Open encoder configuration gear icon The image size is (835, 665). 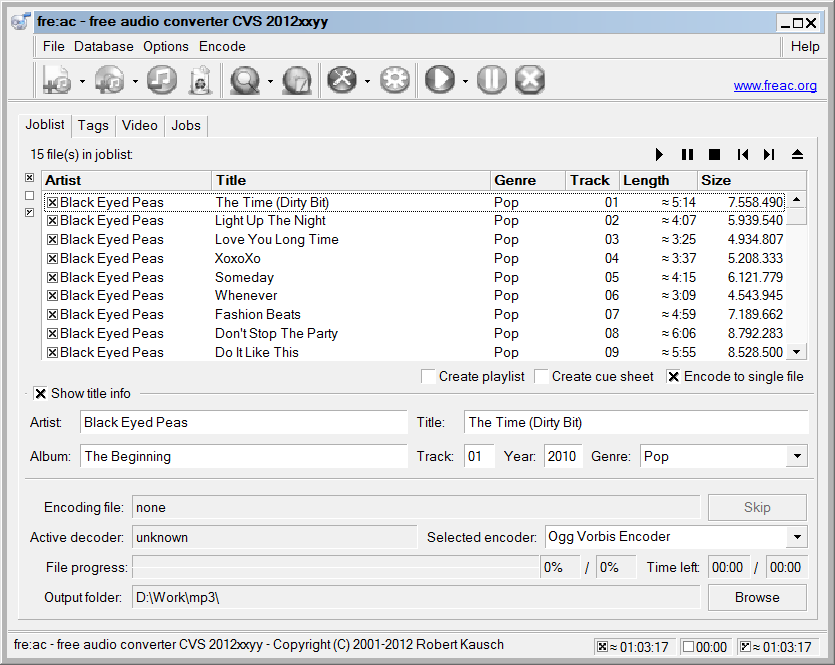tap(395, 80)
